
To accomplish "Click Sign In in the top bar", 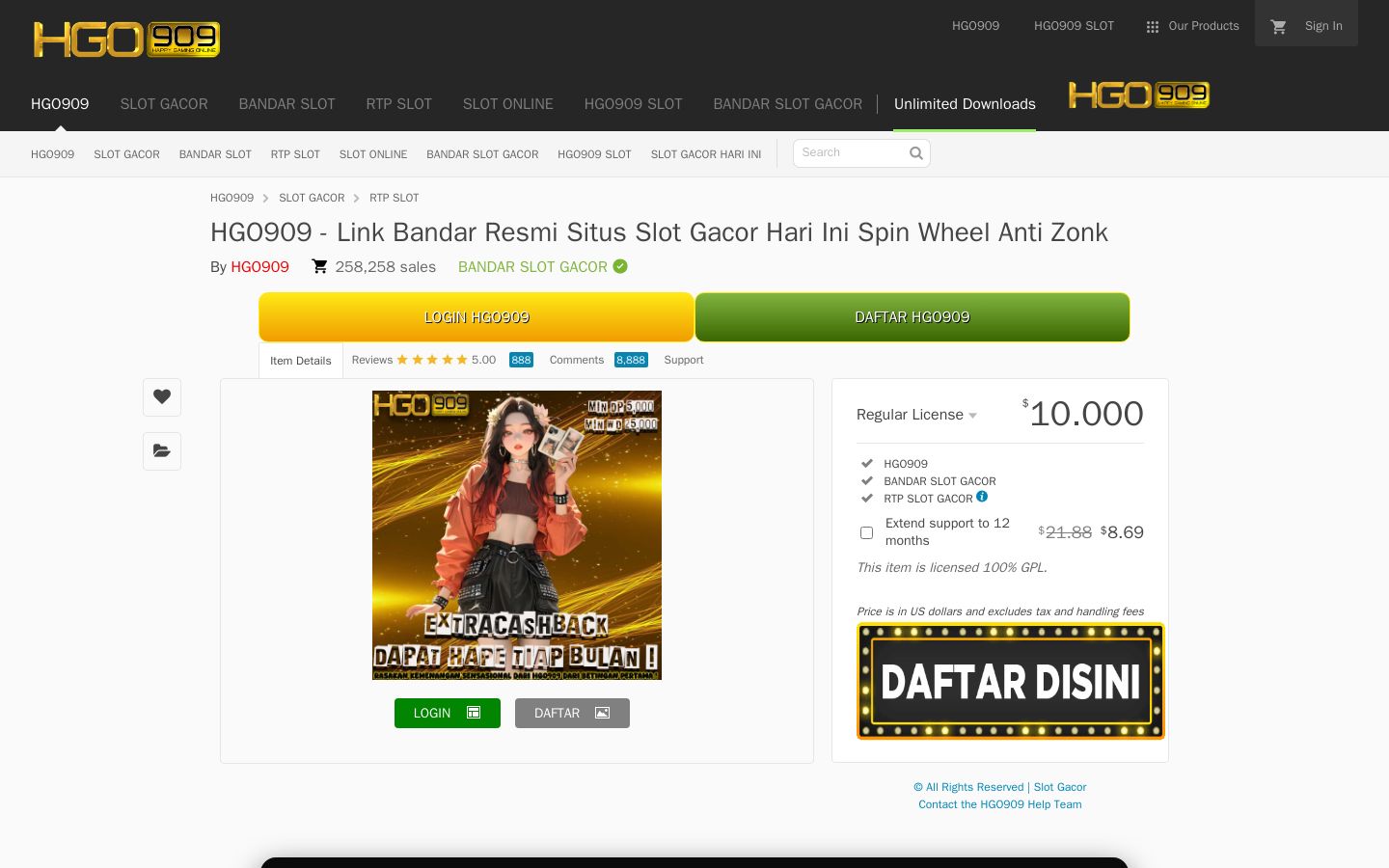I will [x=1323, y=26].
